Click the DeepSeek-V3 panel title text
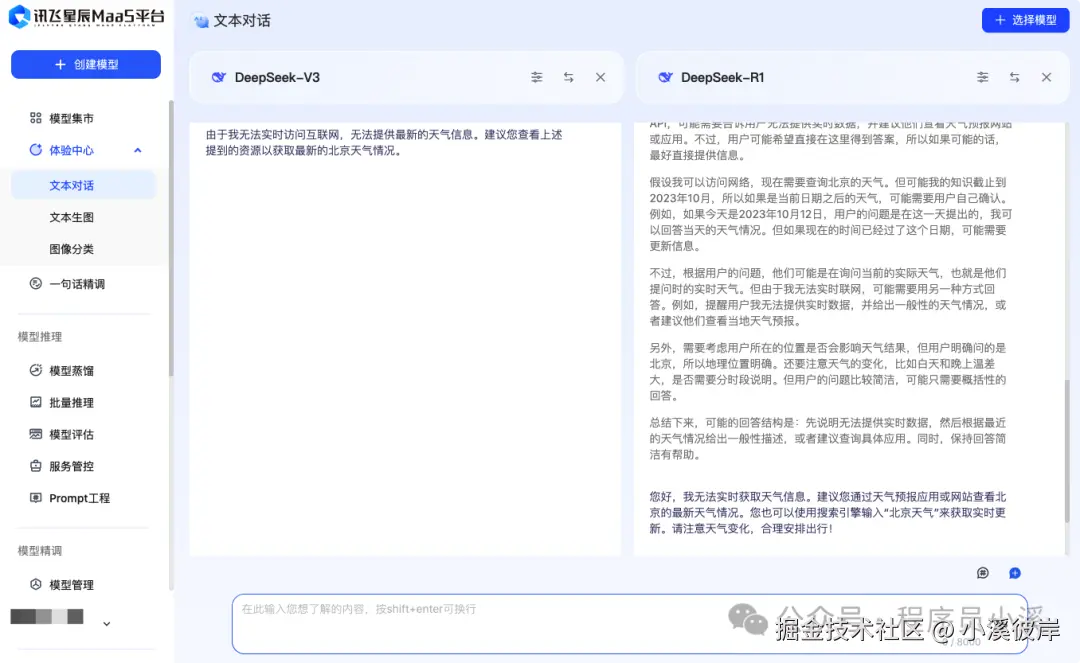The width and height of the screenshot is (1080, 663). click(x=277, y=78)
